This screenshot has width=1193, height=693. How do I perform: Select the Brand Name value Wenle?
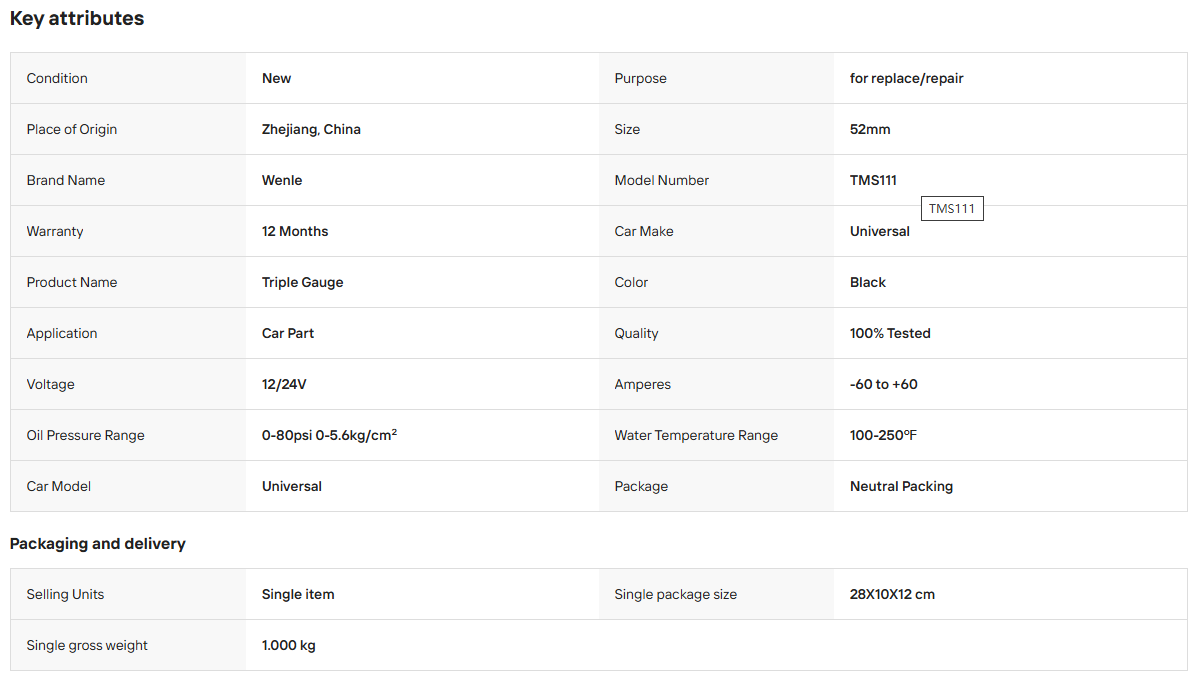click(x=282, y=180)
